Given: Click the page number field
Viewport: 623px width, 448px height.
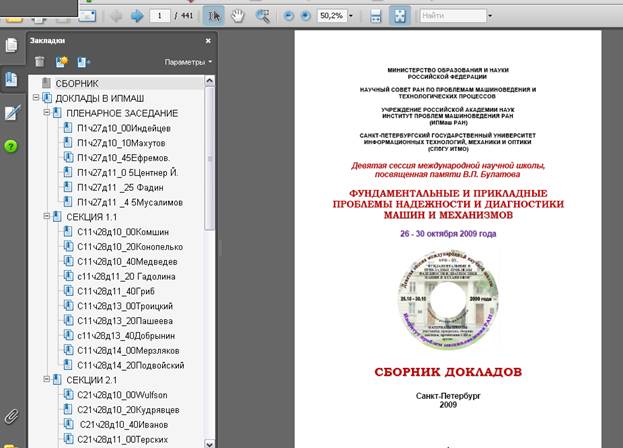Looking at the screenshot, I should point(160,16).
